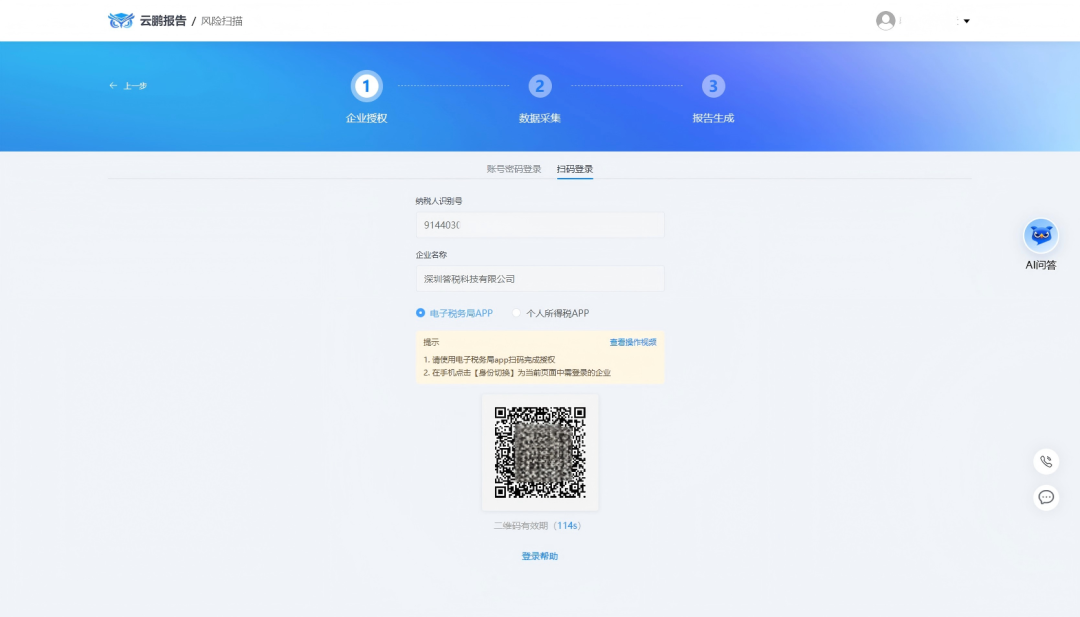Screen dimensions: 1080x617
Task: Choose the 个人所得税APP radio option
Action: click(516, 313)
